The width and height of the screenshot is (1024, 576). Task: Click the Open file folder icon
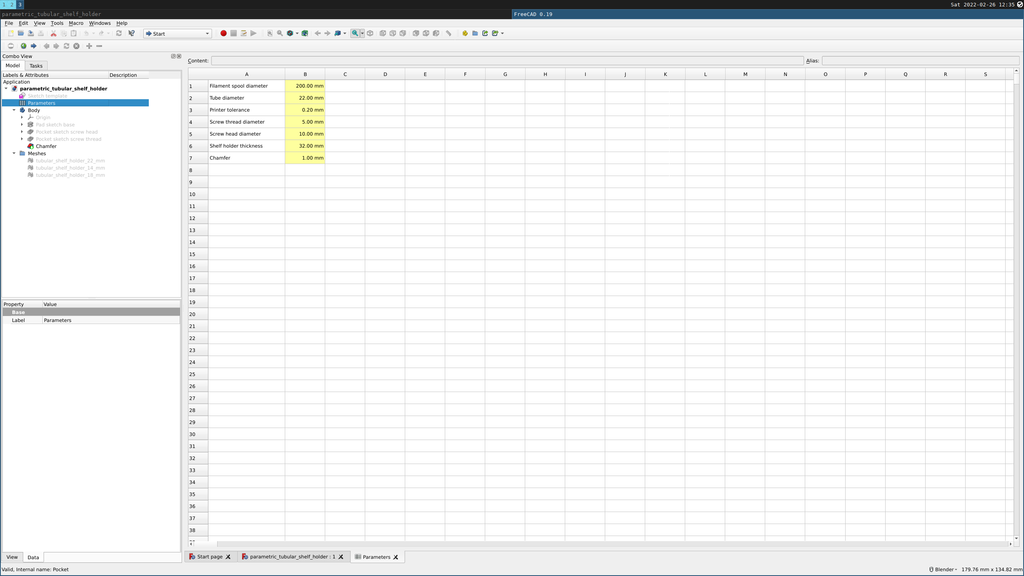[x=20, y=33]
